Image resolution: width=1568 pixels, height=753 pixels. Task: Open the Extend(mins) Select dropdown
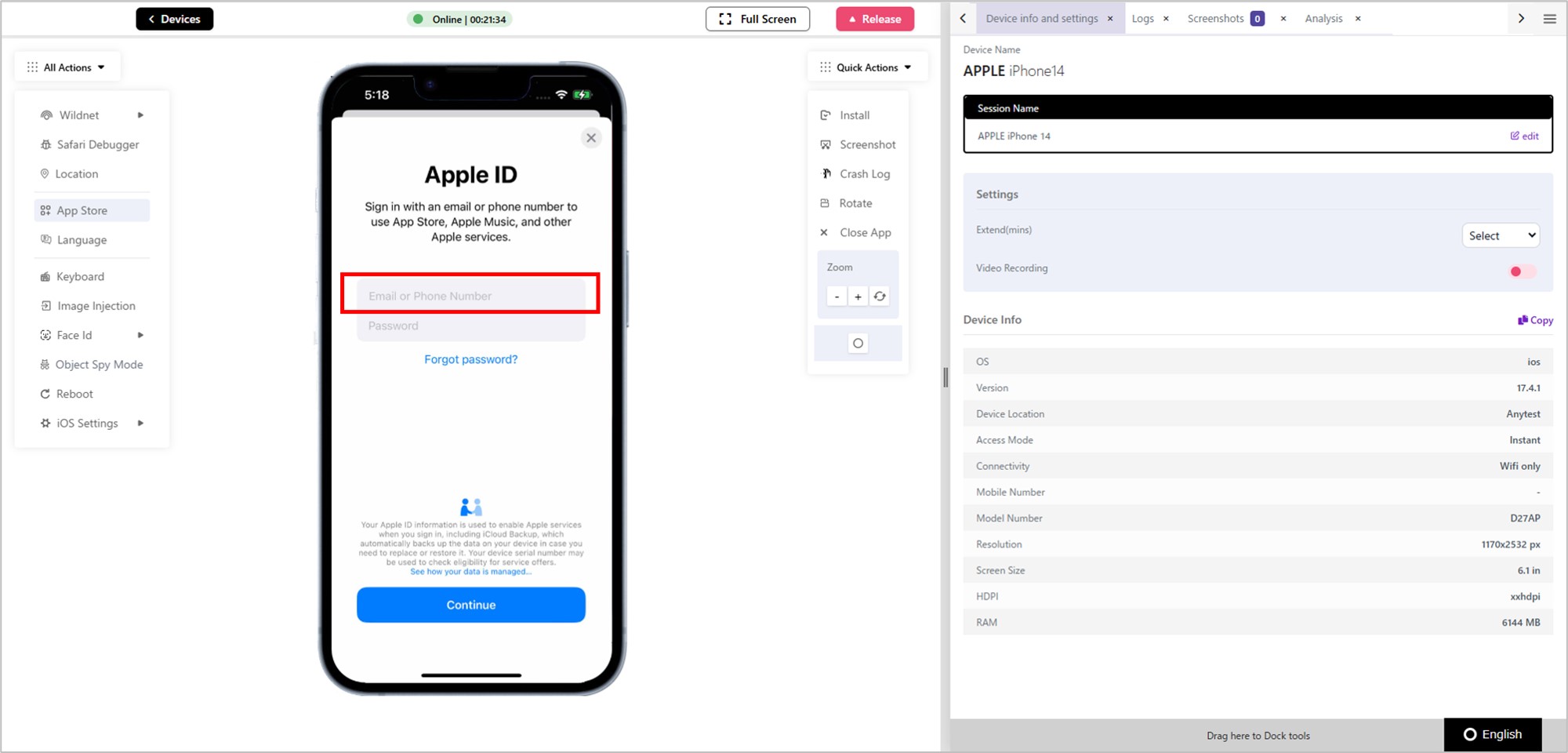coord(1501,235)
